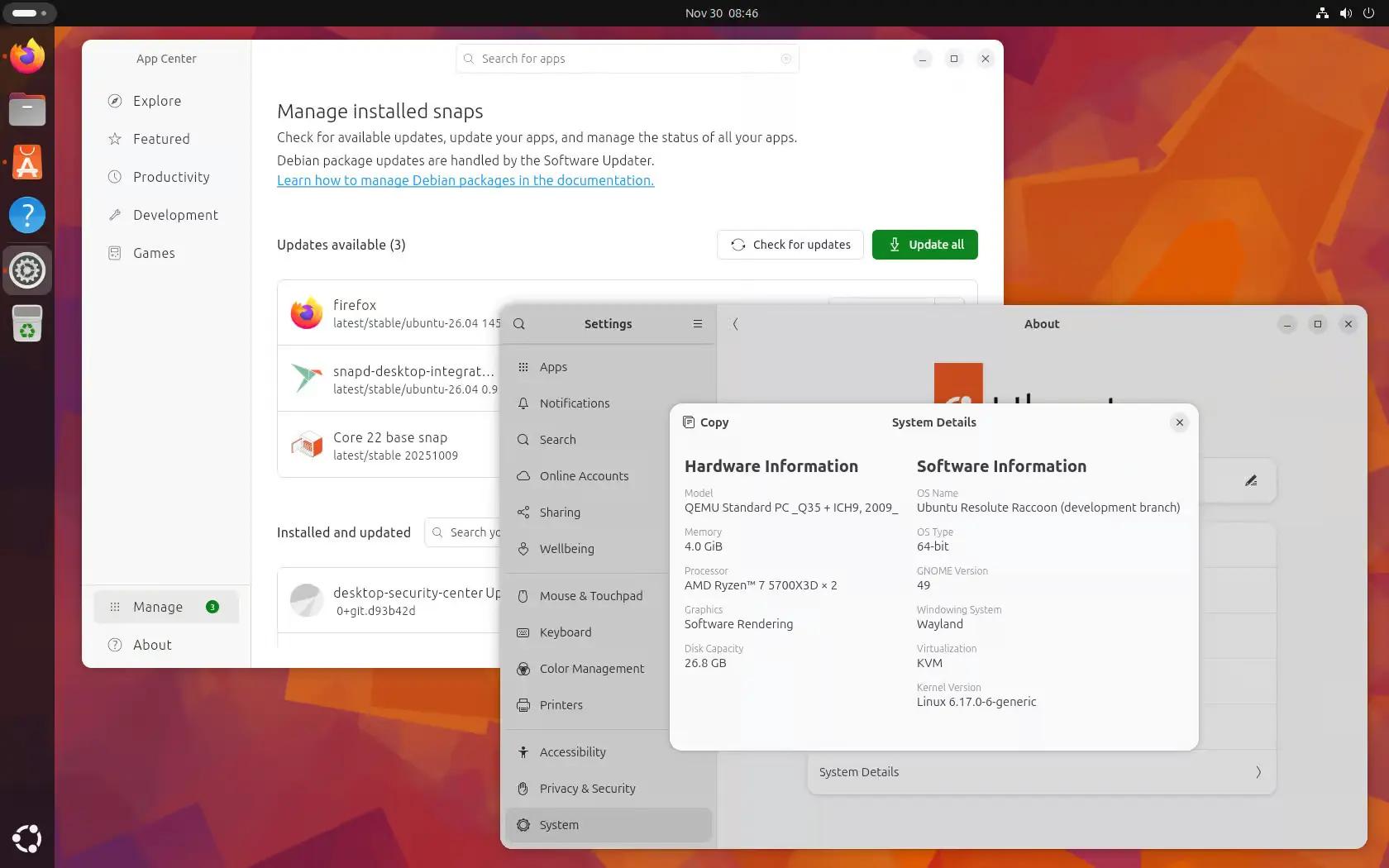Open search in the Settings window
This screenshot has height=868, width=1389.
(x=519, y=324)
